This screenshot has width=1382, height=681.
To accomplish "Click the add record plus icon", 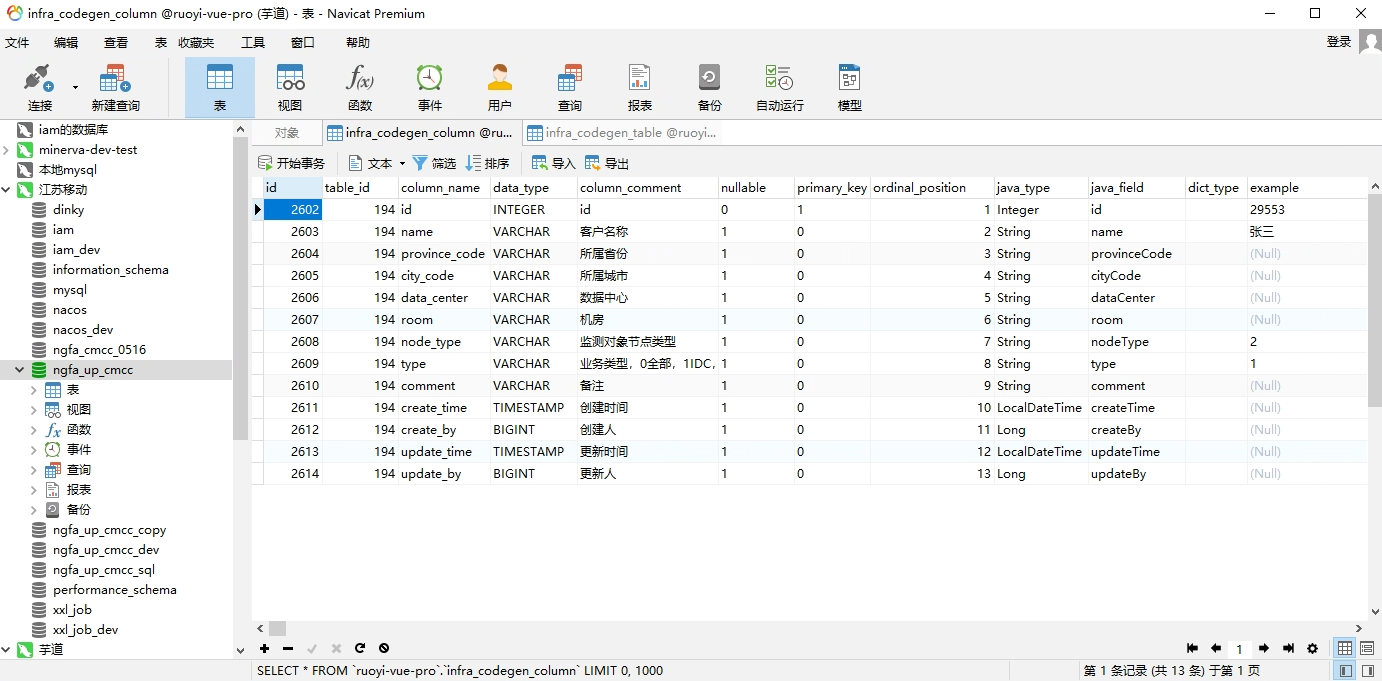I will coord(265,648).
